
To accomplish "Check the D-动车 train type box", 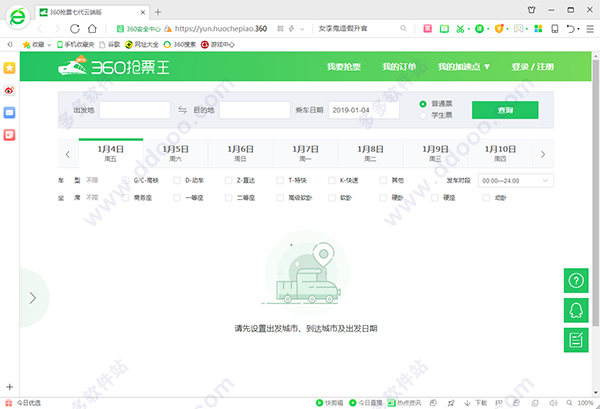I will click(x=177, y=180).
